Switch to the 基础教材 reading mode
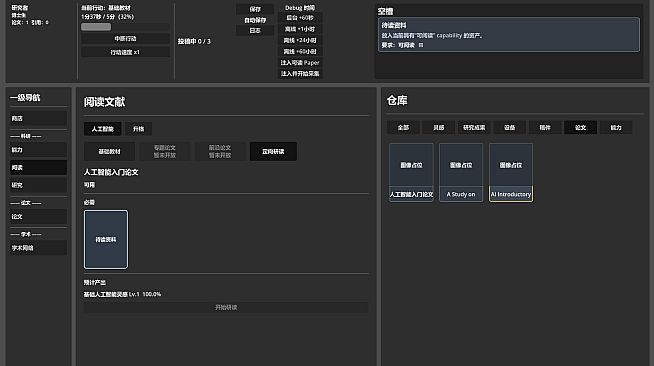654x366 pixels. coord(109,151)
